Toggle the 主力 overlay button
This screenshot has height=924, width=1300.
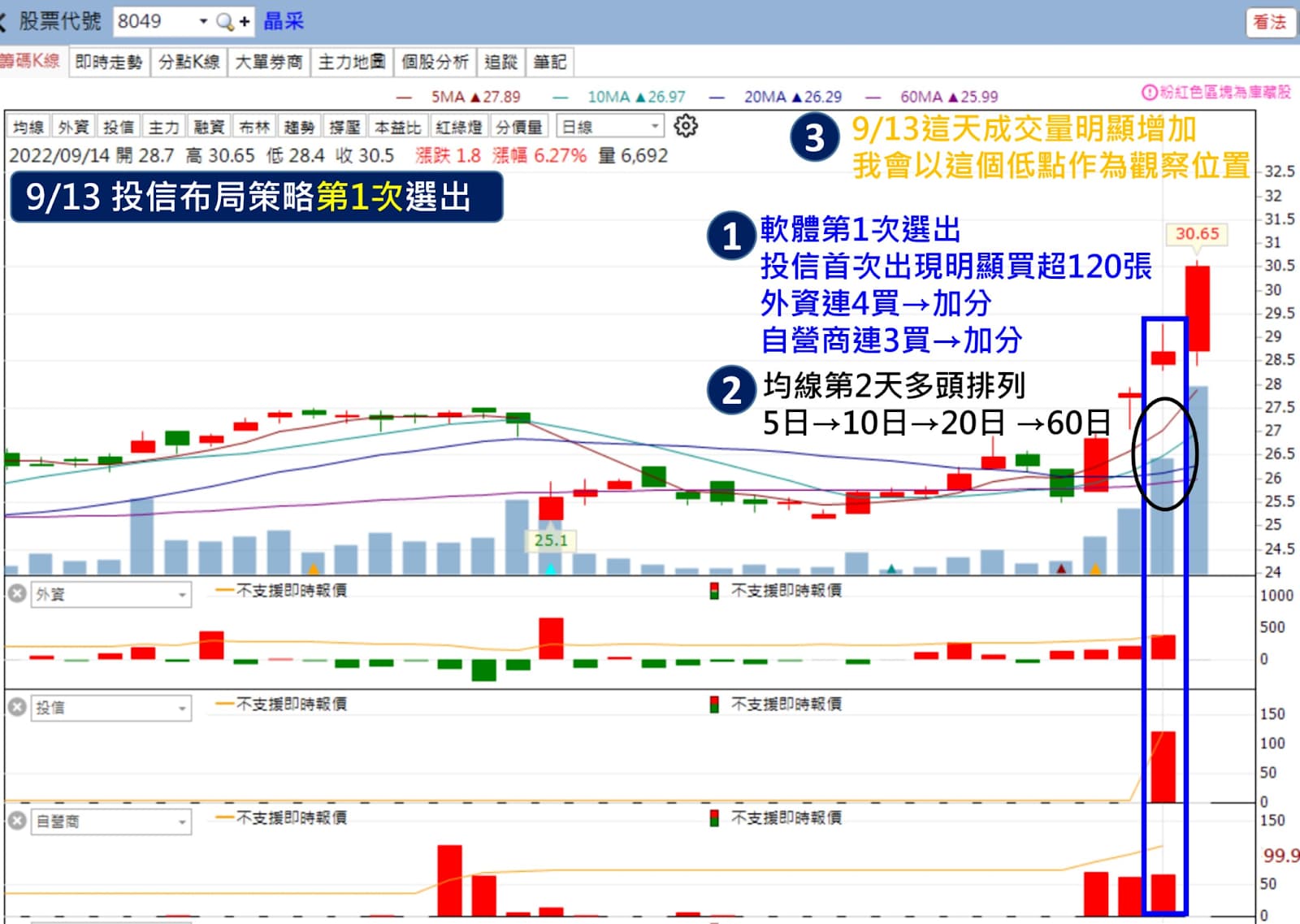(163, 127)
